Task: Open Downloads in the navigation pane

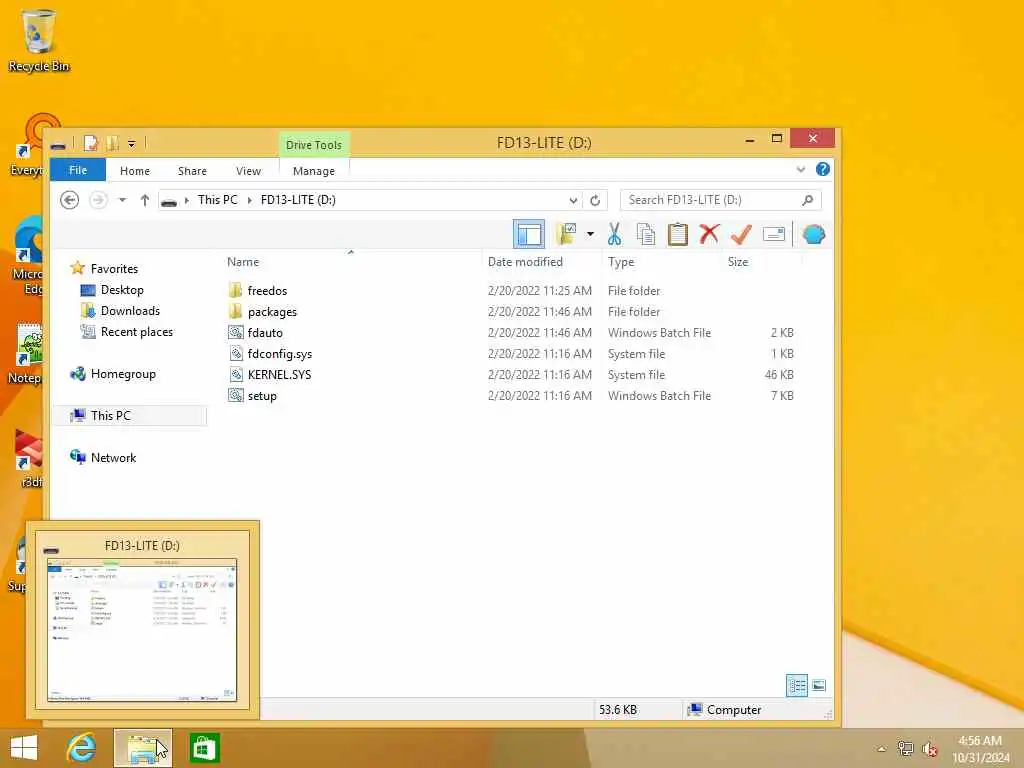Action: (x=130, y=310)
